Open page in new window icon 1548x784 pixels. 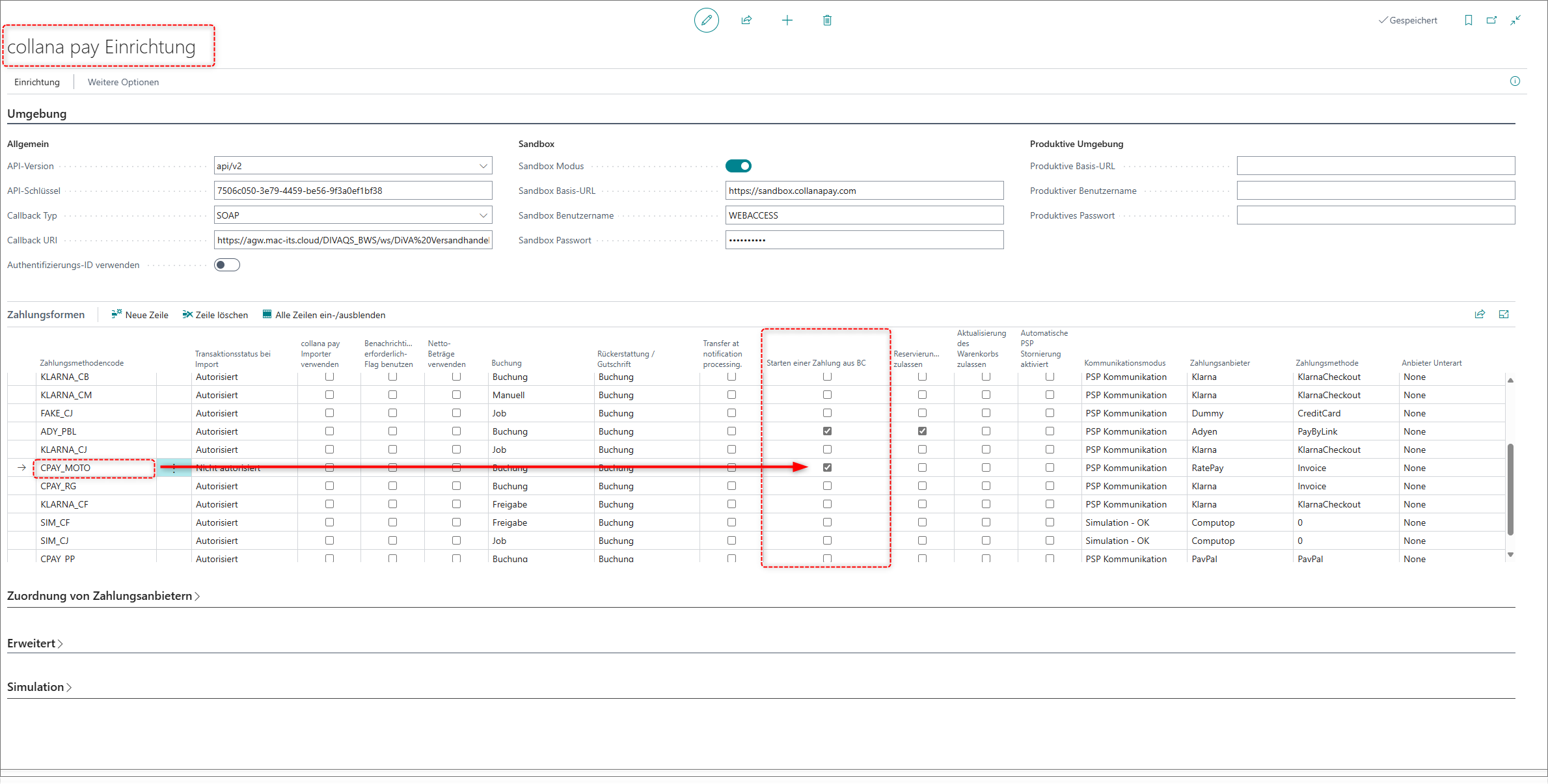click(x=1491, y=20)
